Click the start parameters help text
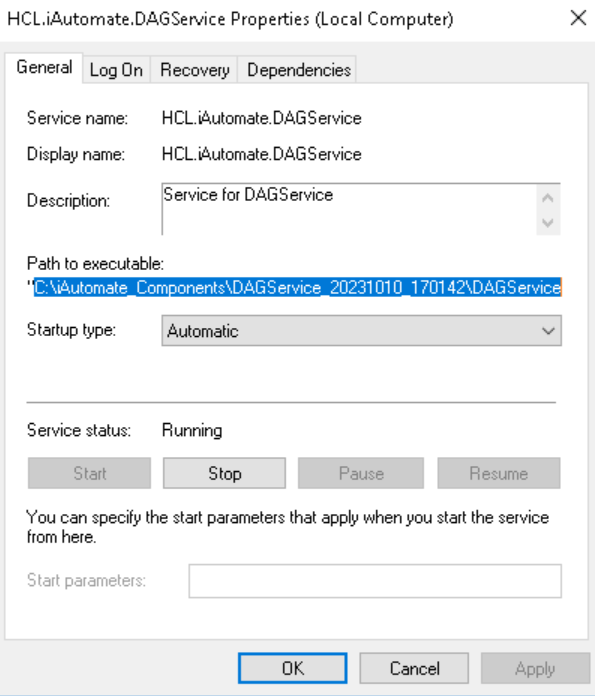 pos(288,527)
